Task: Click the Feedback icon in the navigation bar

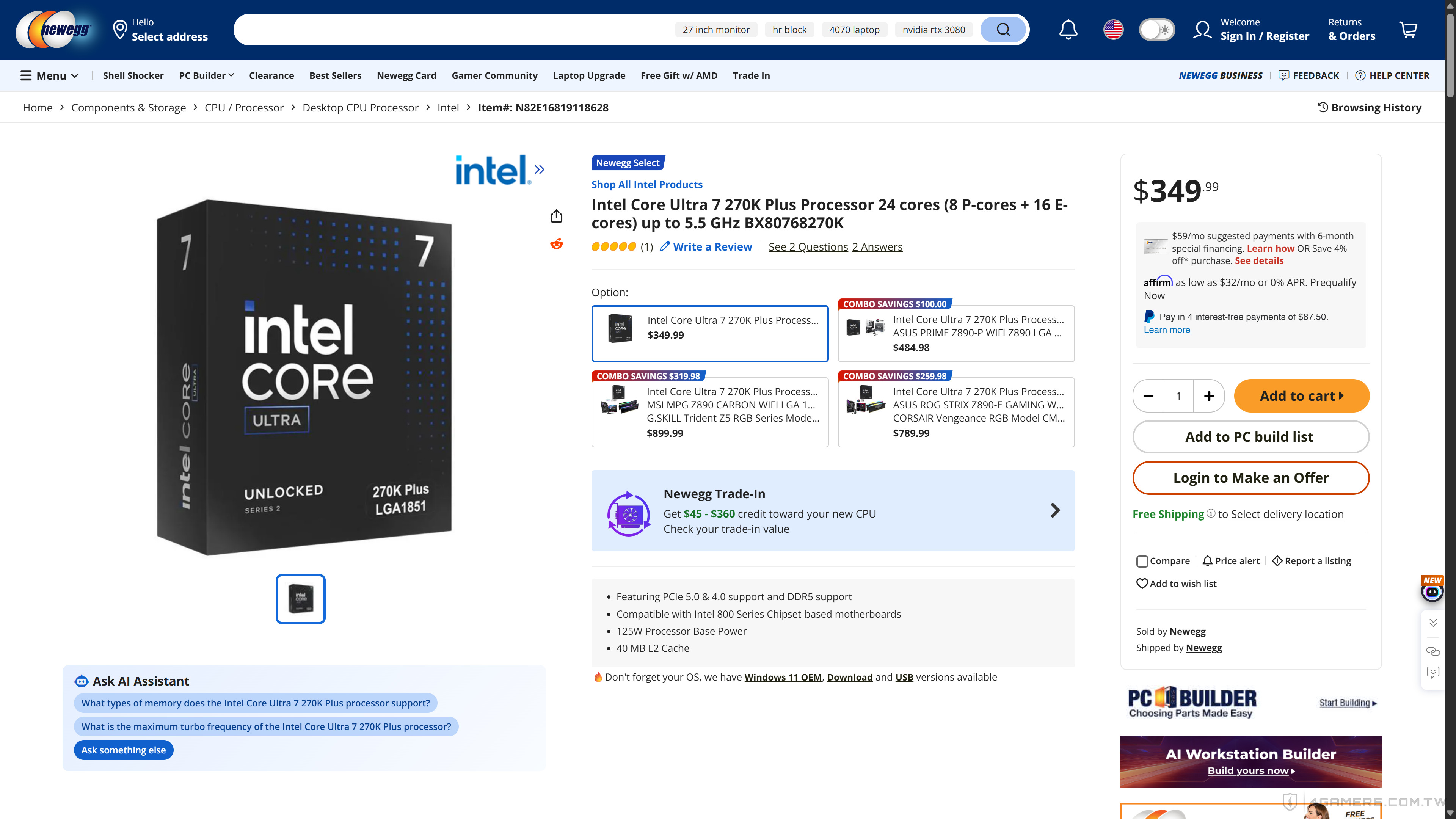Action: 1284,75
